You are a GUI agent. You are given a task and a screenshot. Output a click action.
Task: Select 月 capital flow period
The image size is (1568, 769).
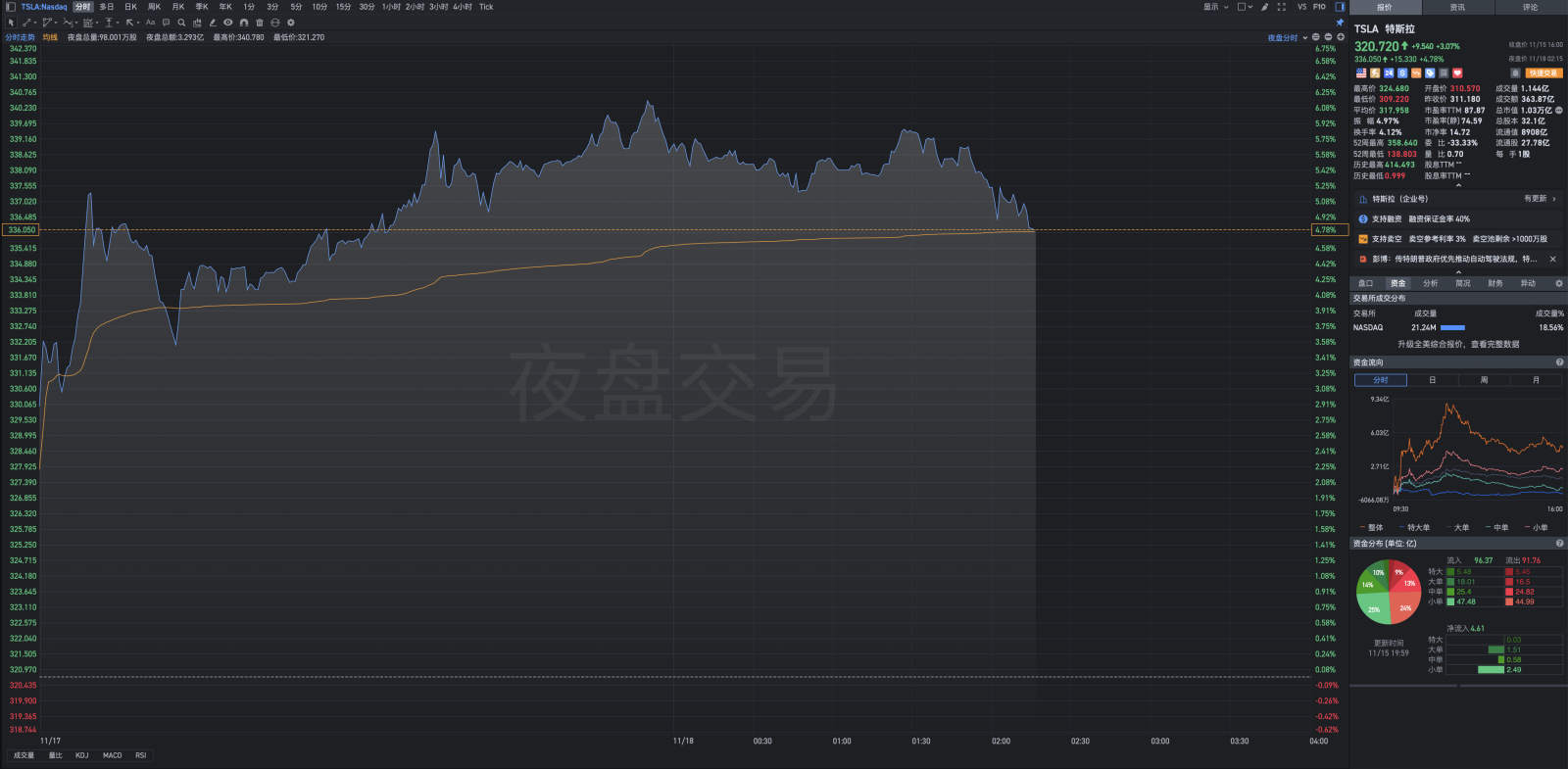(1536, 380)
